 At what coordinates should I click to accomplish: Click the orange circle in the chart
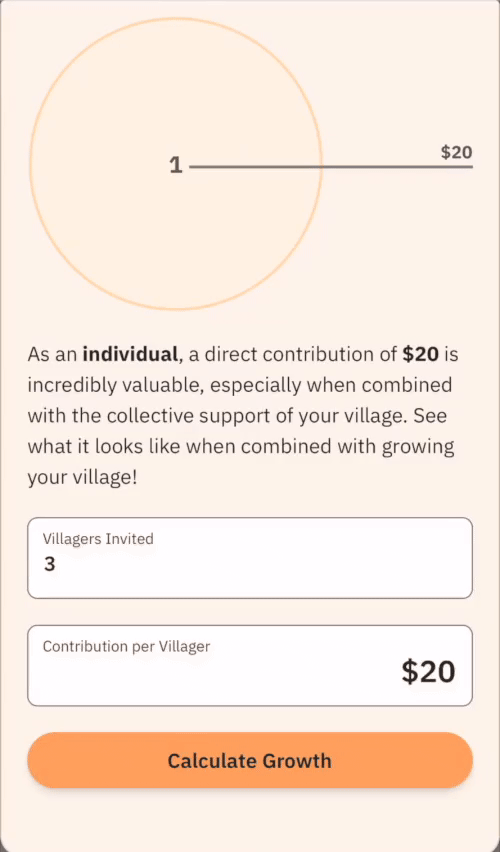[176, 164]
